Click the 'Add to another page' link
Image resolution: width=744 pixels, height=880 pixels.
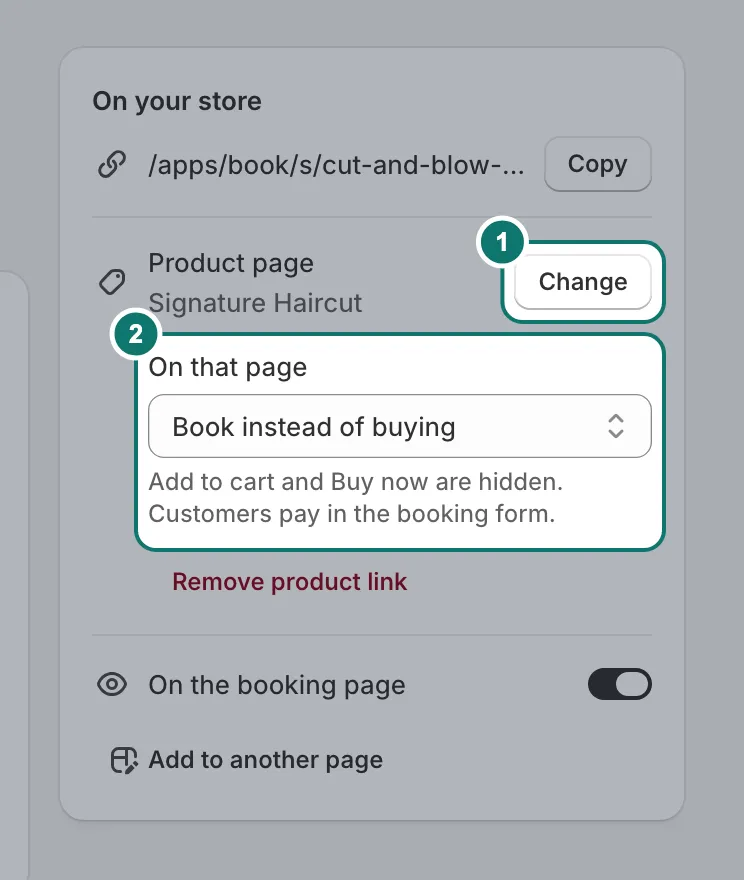coord(265,760)
